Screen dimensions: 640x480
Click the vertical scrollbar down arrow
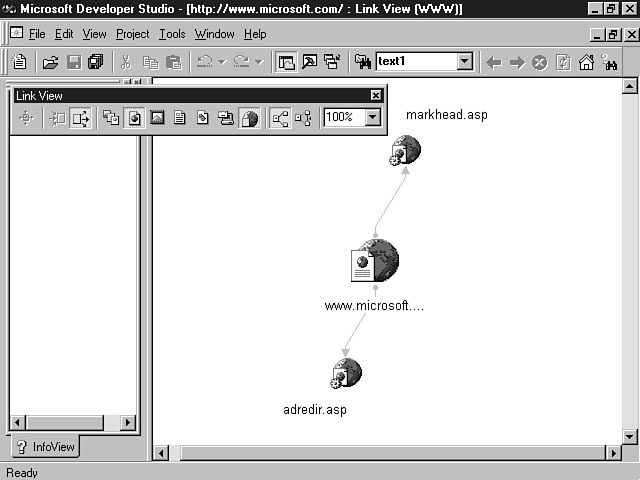coord(629,436)
